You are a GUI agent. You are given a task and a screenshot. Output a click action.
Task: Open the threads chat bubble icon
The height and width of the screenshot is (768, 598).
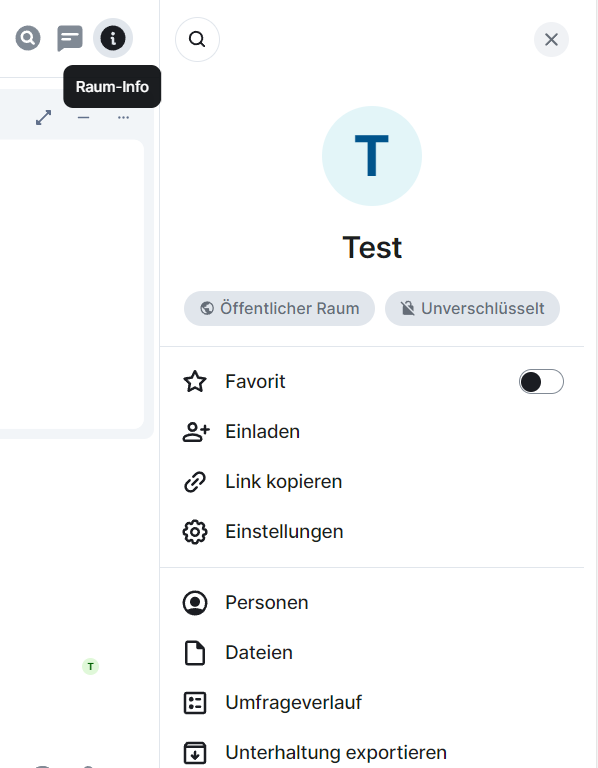70,38
